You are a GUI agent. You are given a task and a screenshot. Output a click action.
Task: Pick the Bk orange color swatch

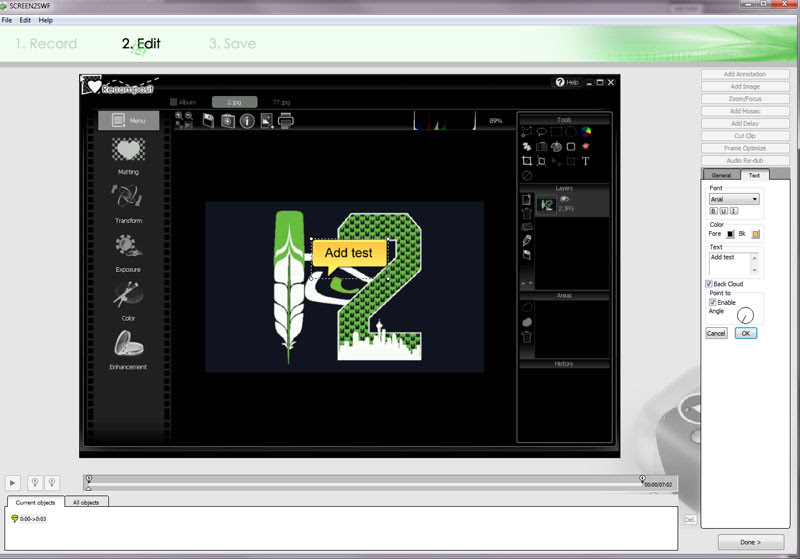tap(756, 234)
